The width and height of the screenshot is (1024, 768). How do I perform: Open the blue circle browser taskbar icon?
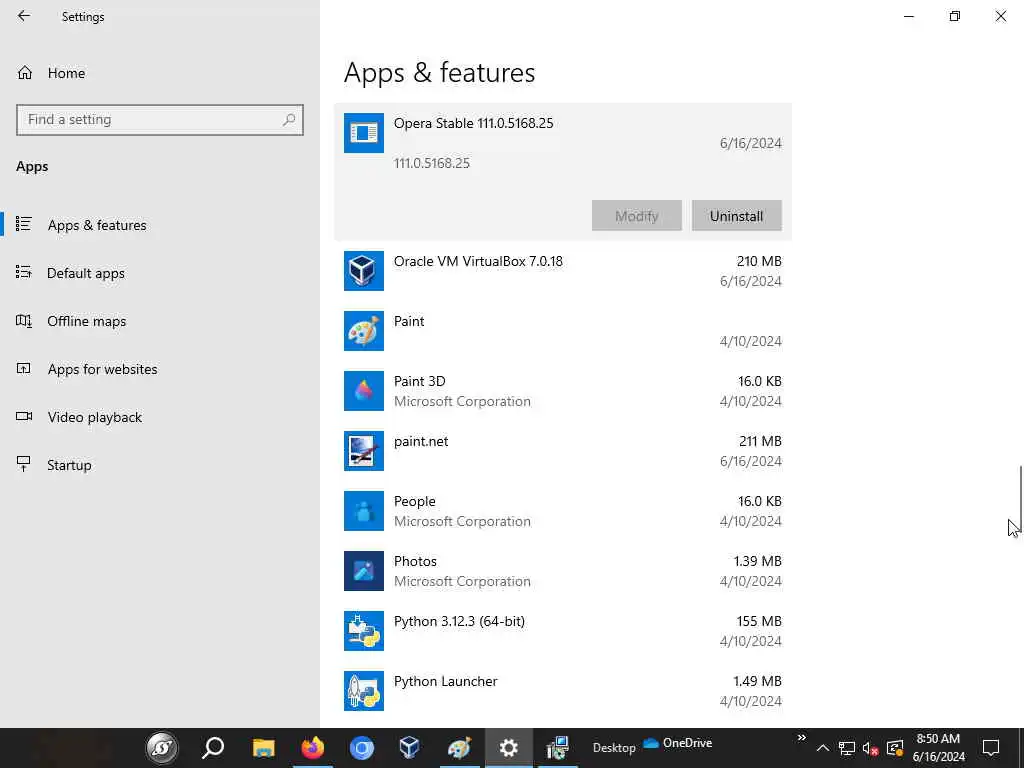click(x=361, y=748)
